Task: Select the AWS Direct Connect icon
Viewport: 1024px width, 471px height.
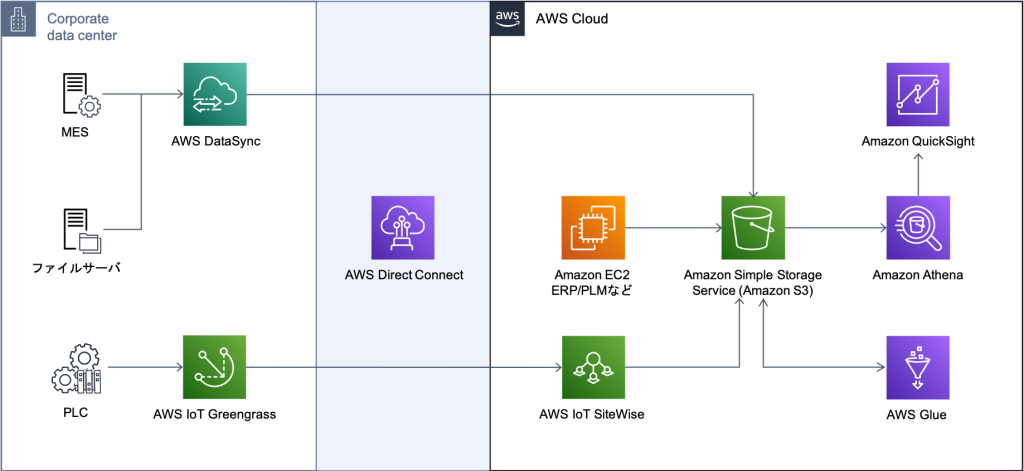Action: coord(402,227)
